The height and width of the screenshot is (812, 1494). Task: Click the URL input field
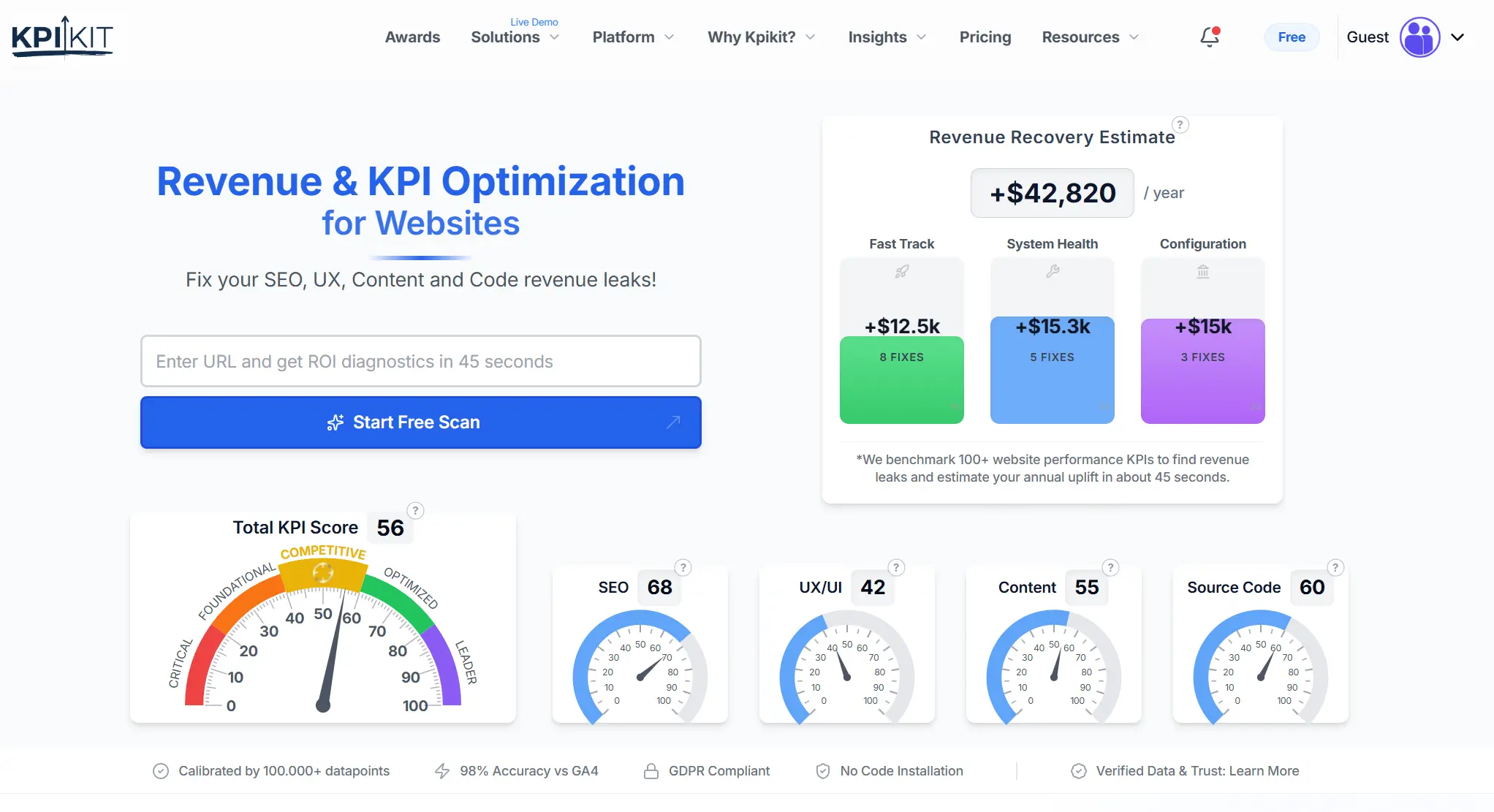click(421, 361)
